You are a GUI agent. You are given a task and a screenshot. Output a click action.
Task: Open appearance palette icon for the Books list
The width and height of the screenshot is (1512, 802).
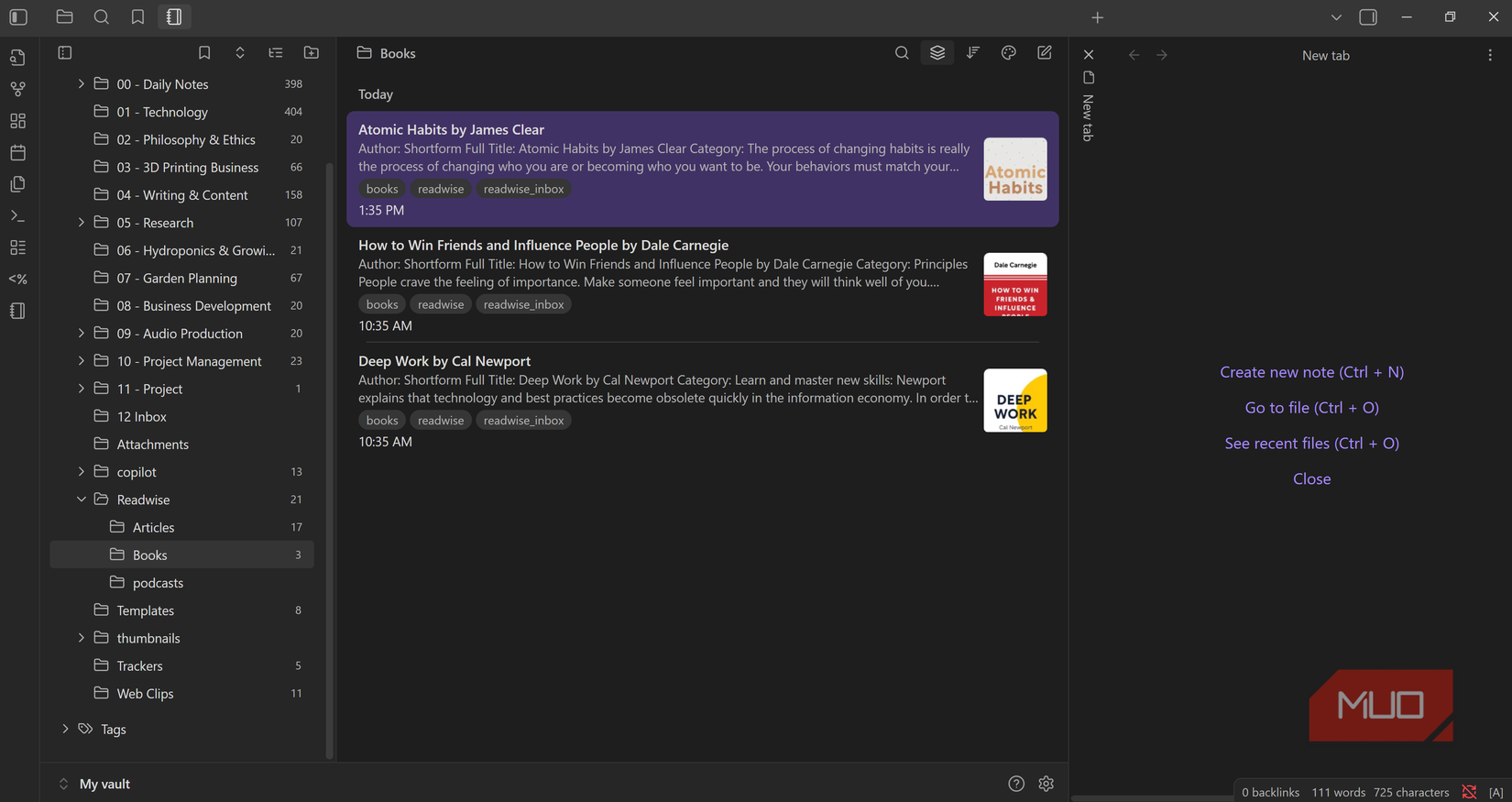[x=1009, y=53]
